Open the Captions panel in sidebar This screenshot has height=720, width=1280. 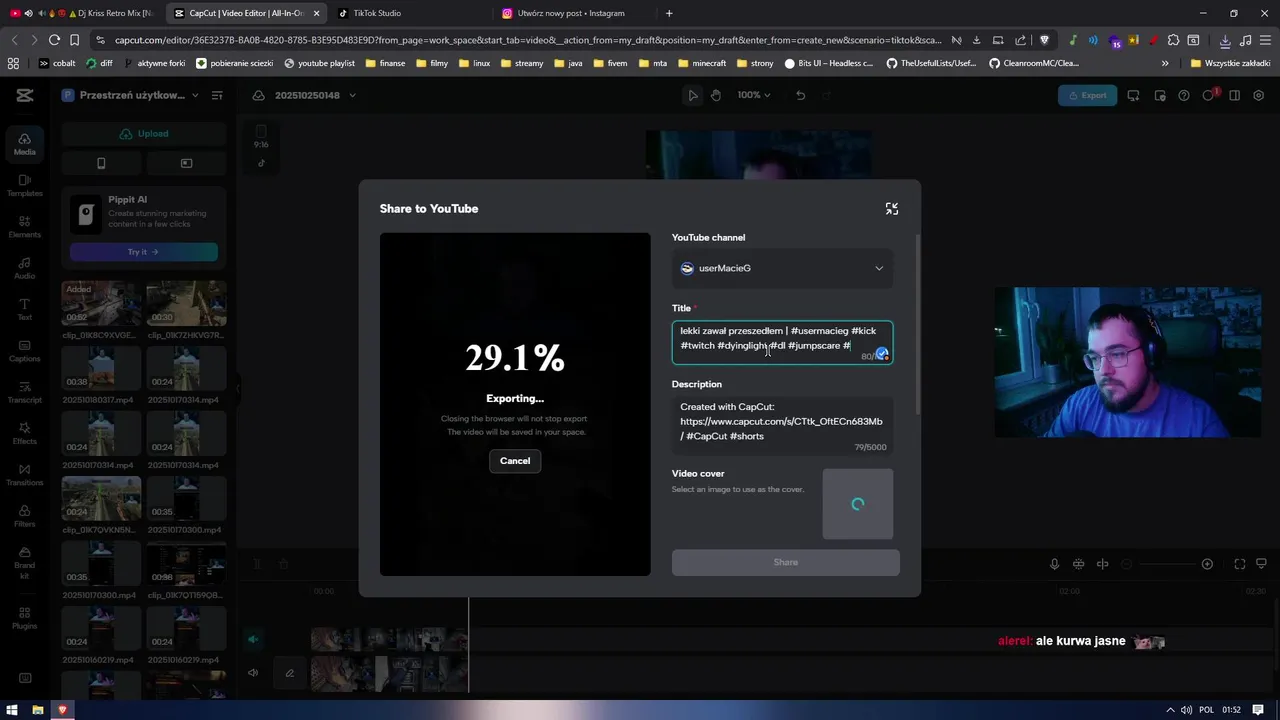(25, 351)
